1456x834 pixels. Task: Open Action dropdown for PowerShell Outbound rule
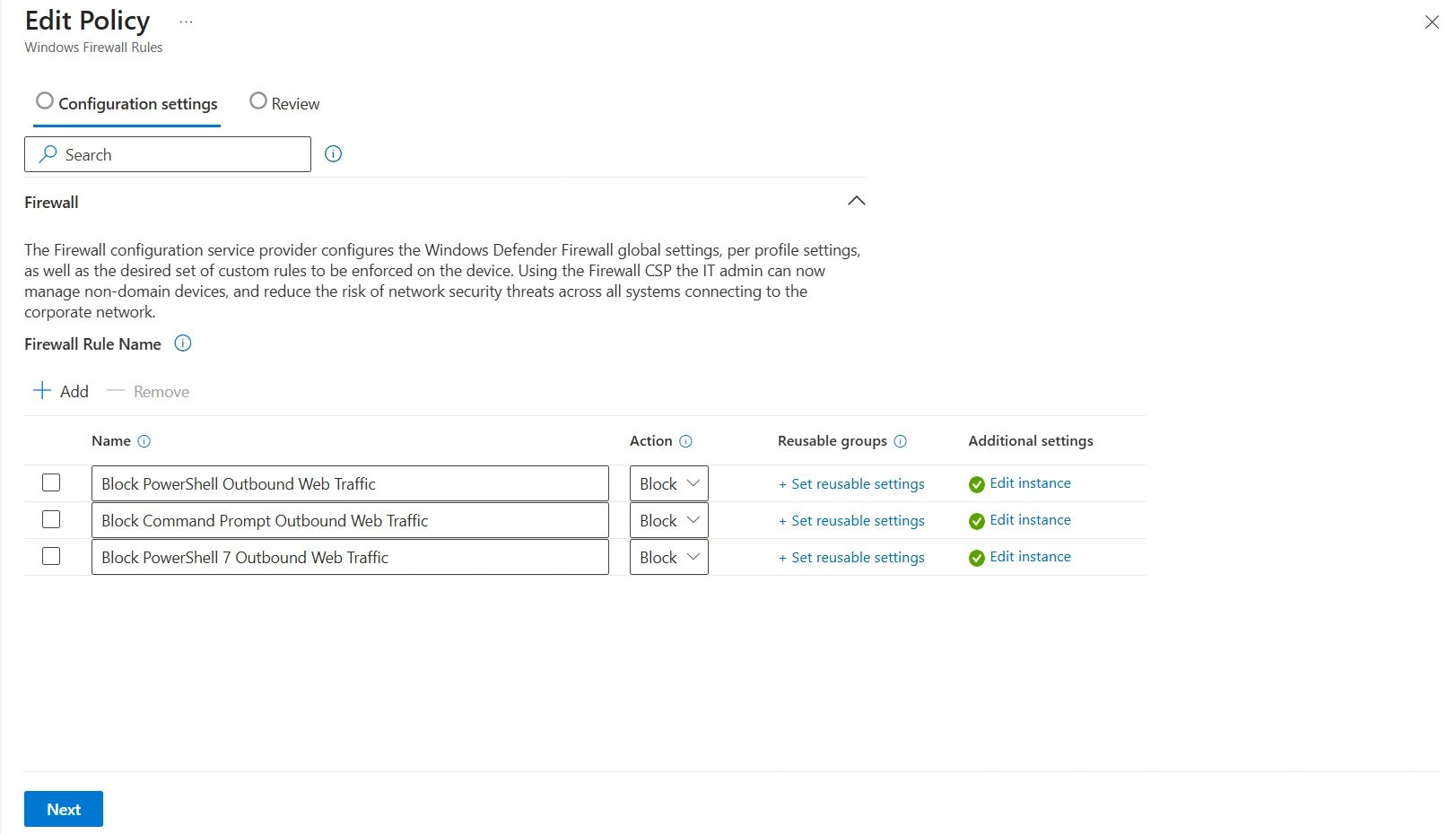[669, 483]
